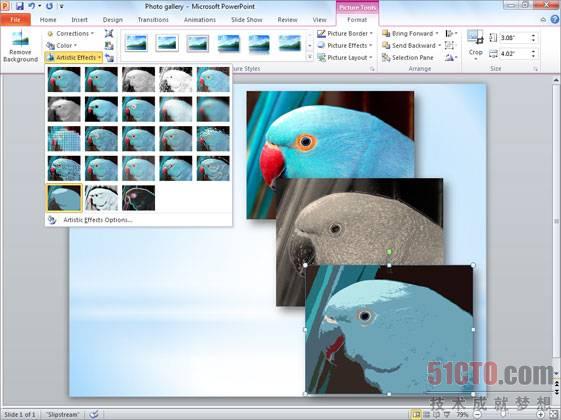Apply the Chalk Sketch artistic effect thumbnail
Screen dimensions: 561x420
[x=64, y=109]
